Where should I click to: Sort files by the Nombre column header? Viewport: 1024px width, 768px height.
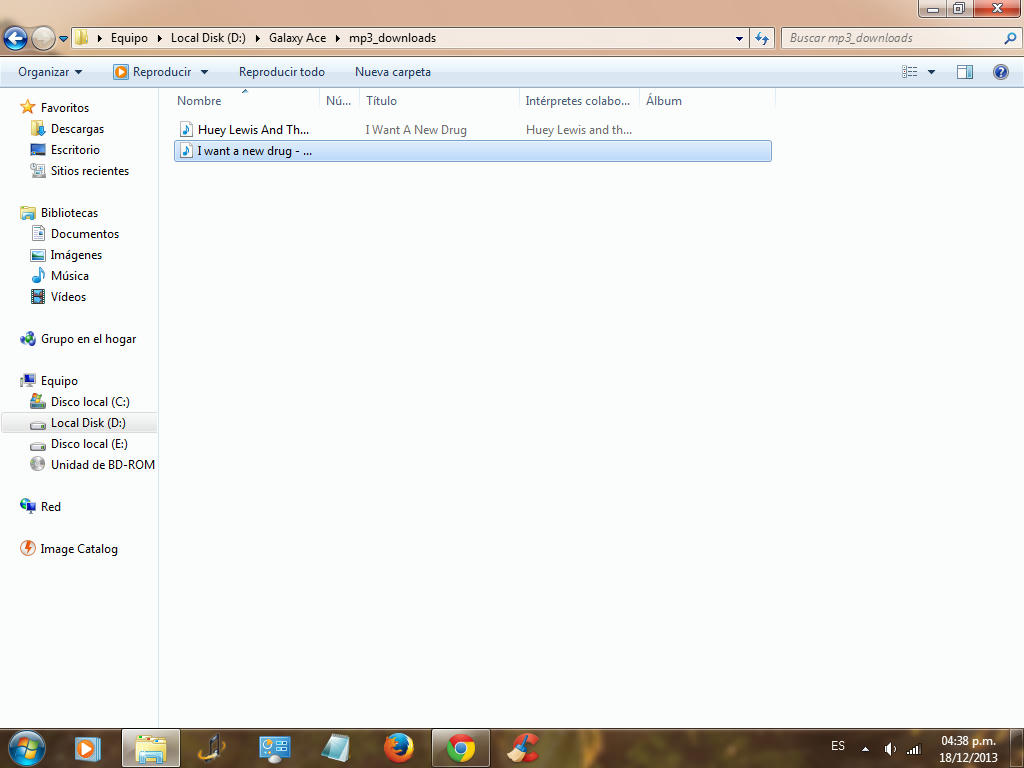click(199, 101)
